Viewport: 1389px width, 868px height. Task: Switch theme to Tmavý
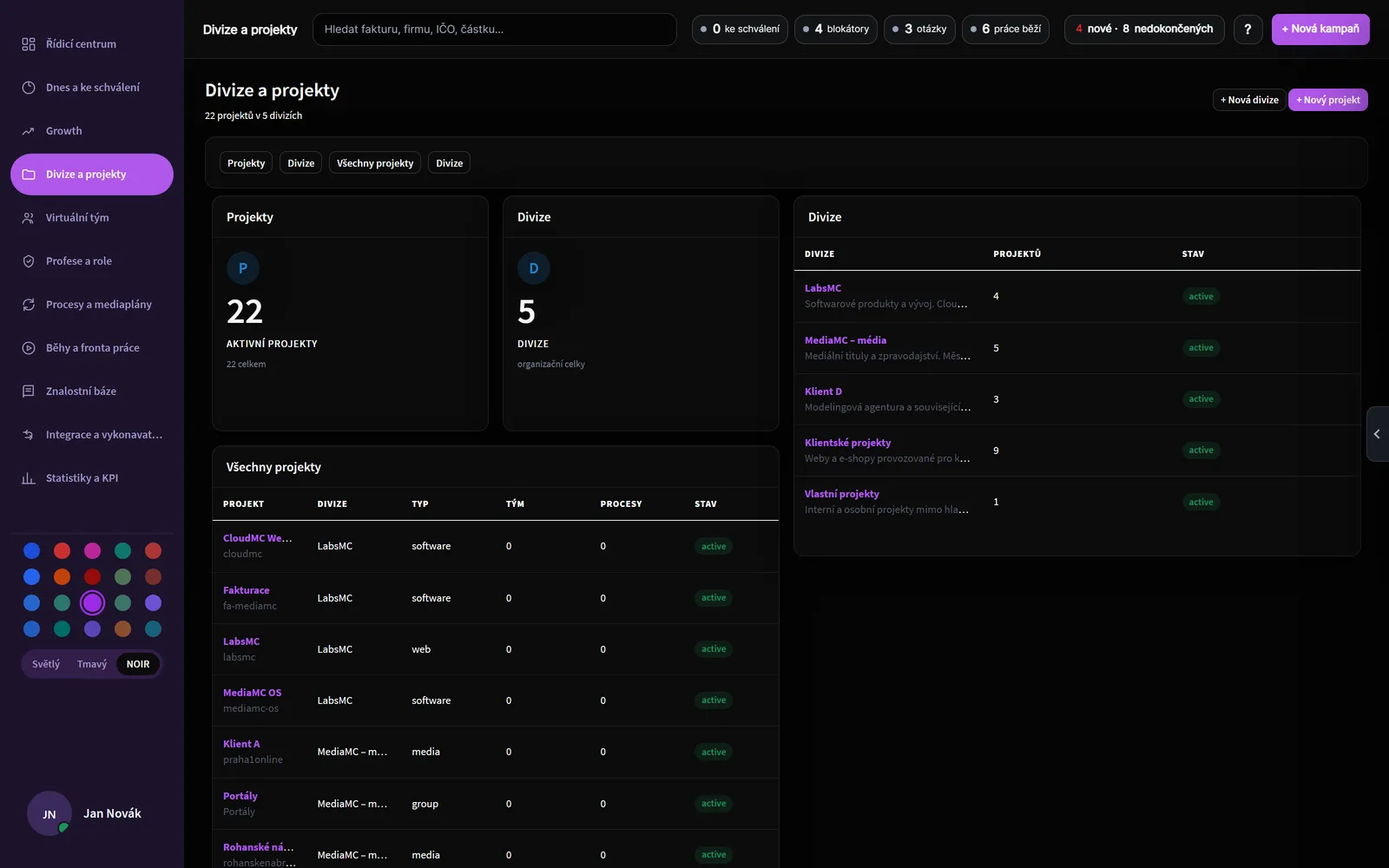tap(92, 664)
